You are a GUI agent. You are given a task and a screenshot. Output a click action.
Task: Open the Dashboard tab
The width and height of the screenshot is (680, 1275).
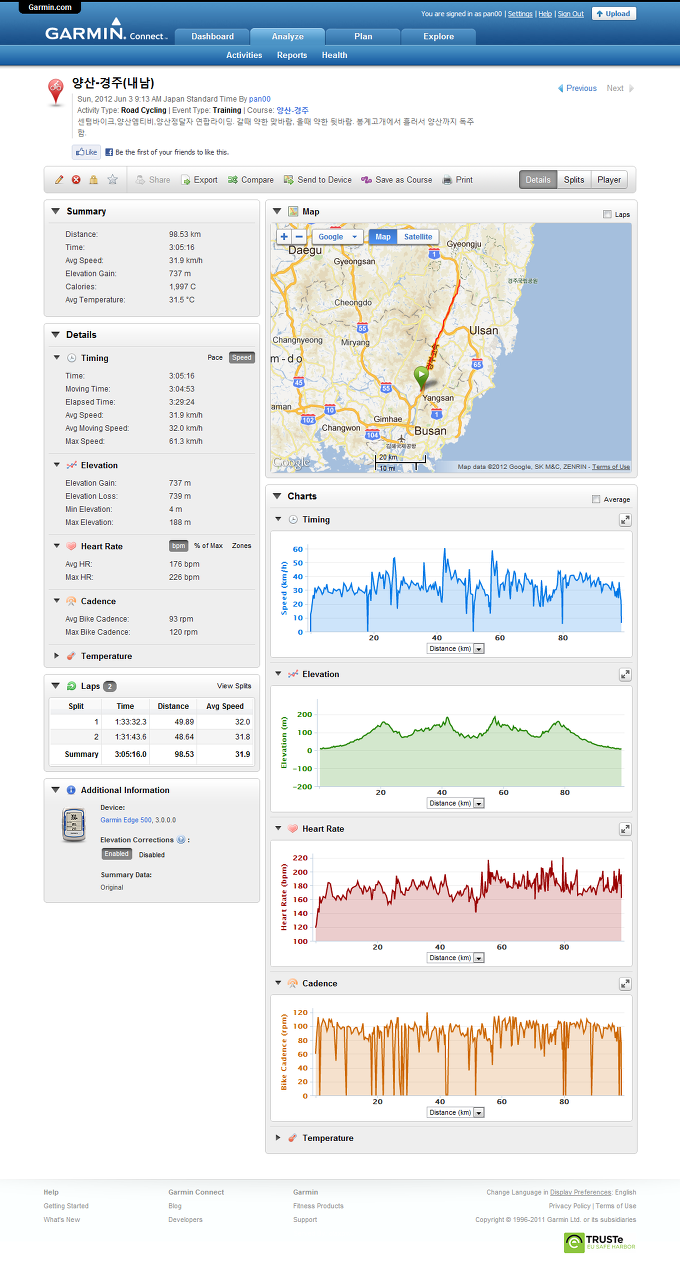(212, 37)
